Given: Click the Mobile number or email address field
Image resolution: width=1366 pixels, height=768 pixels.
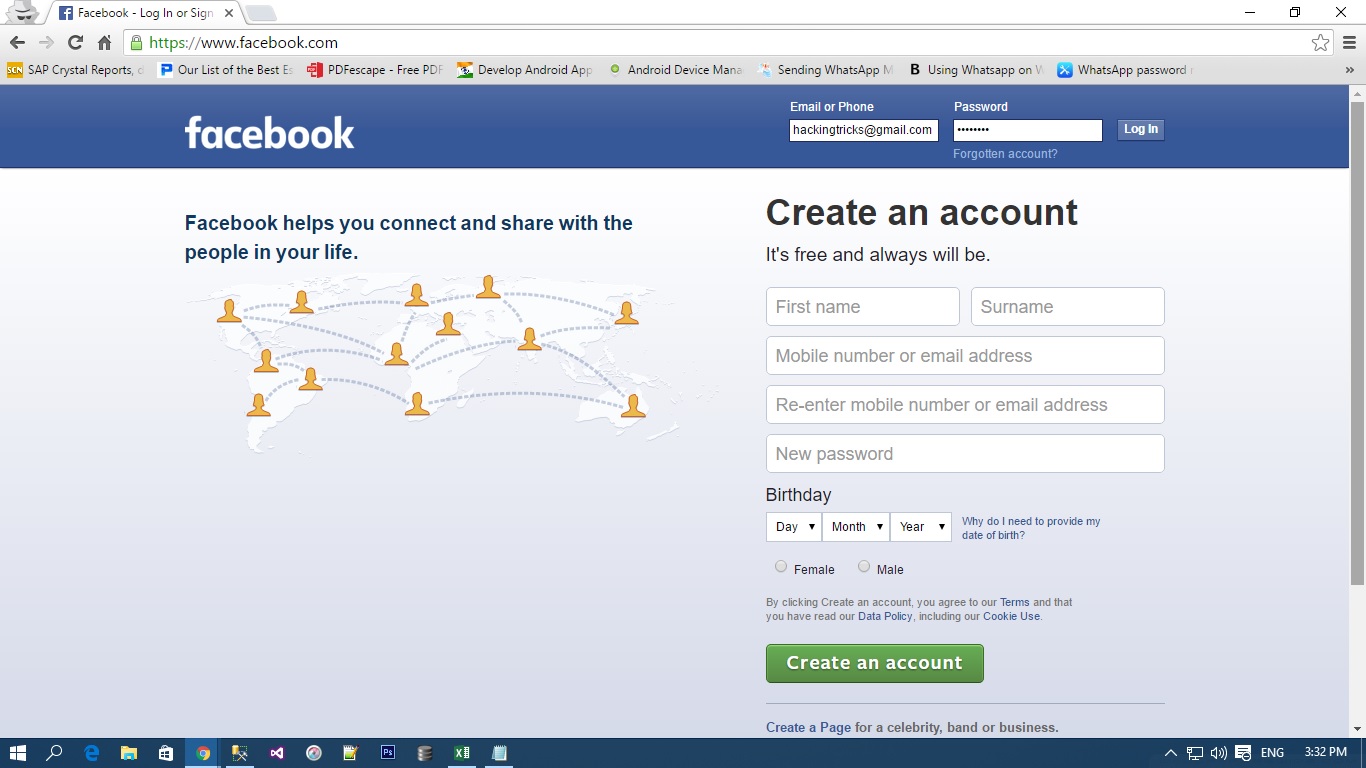Looking at the screenshot, I should coord(965,356).
